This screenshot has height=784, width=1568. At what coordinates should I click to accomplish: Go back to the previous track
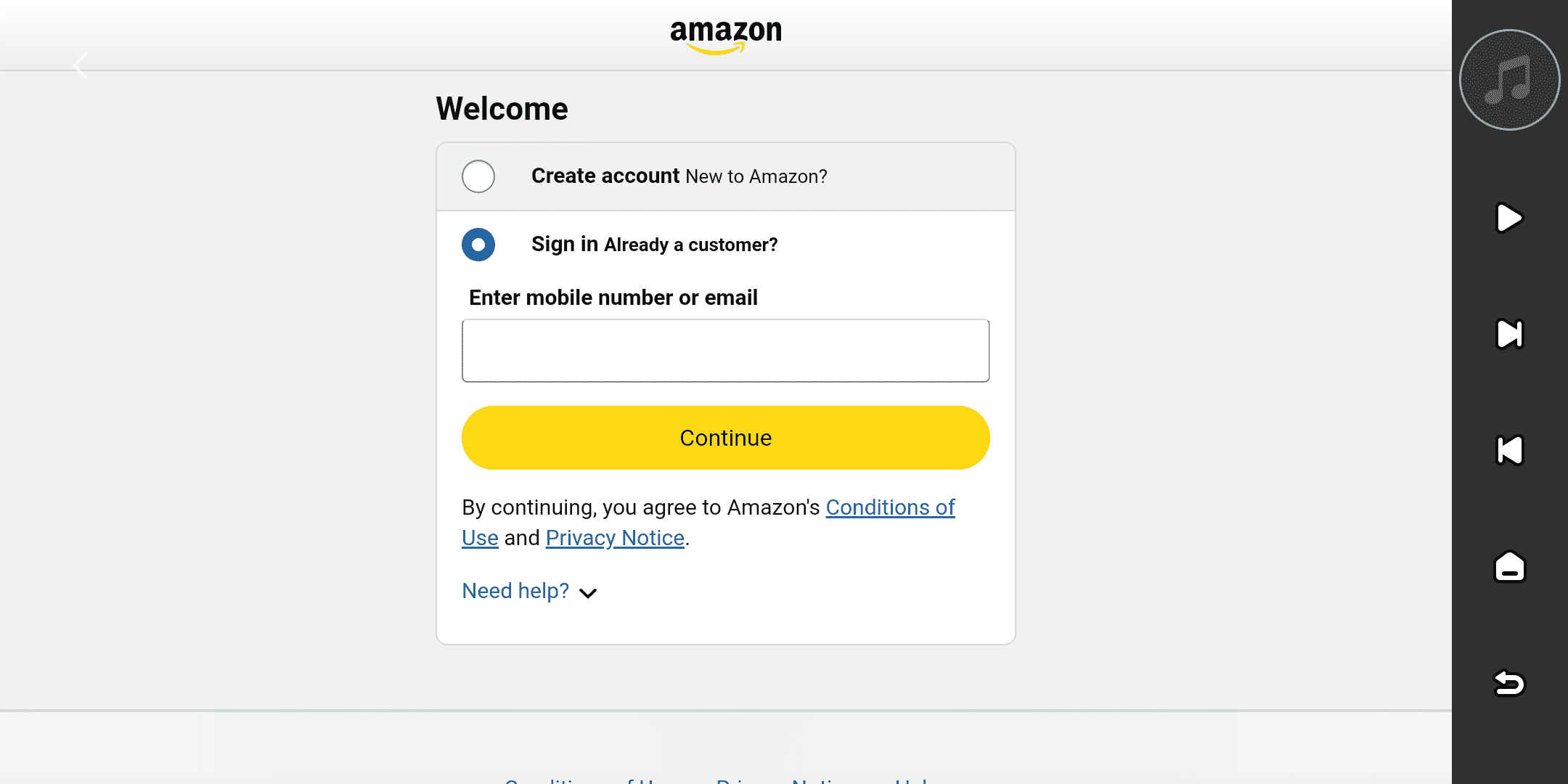(x=1509, y=450)
